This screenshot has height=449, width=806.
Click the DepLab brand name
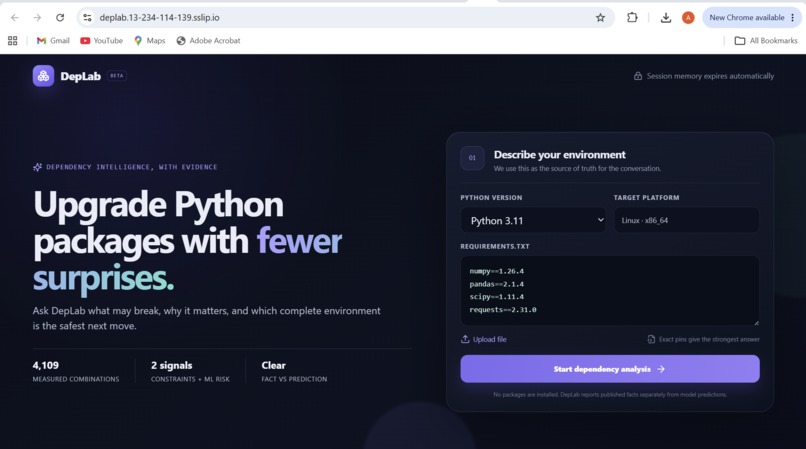tap(81, 76)
